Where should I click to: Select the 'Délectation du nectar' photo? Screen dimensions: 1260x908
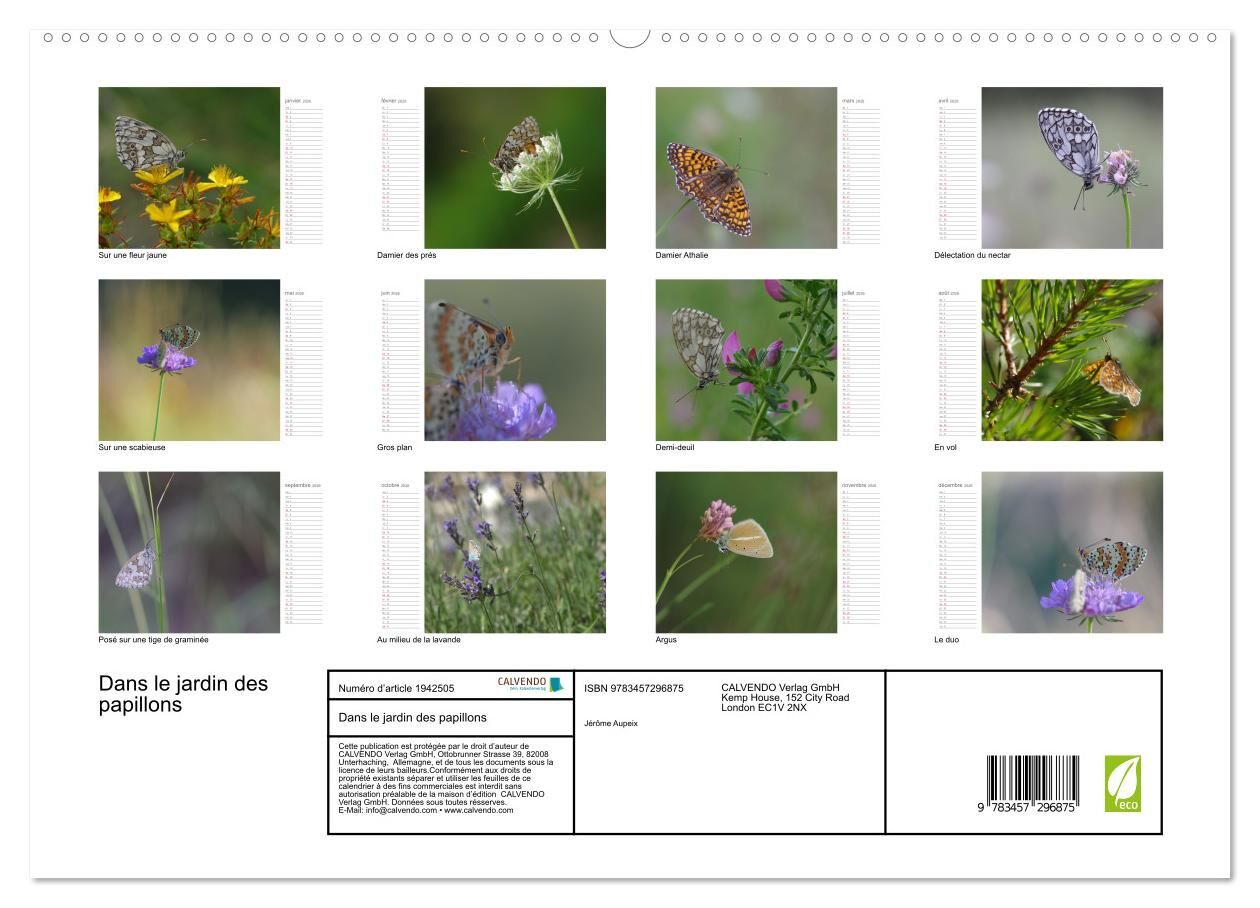pyautogui.click(x=1072, y=167)
